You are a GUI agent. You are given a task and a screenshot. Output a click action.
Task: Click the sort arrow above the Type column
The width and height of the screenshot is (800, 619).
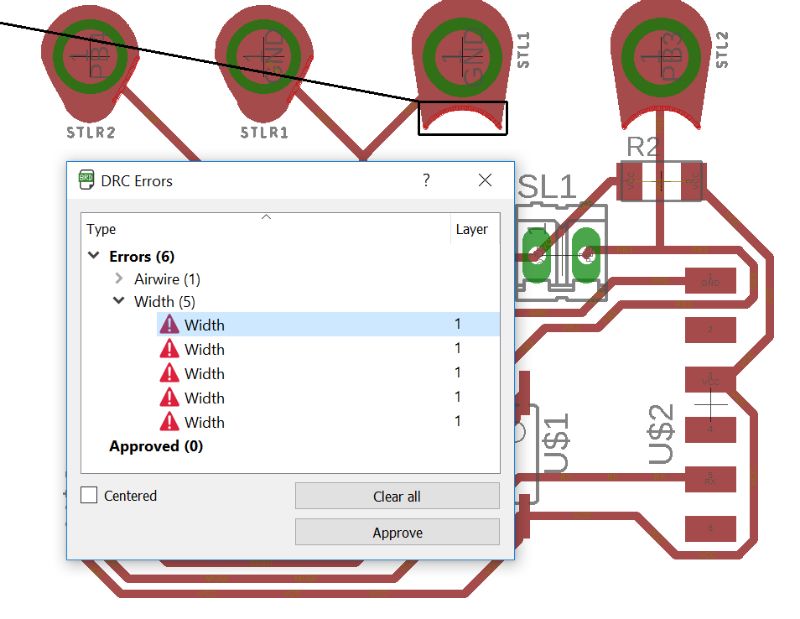click(266, 217)
